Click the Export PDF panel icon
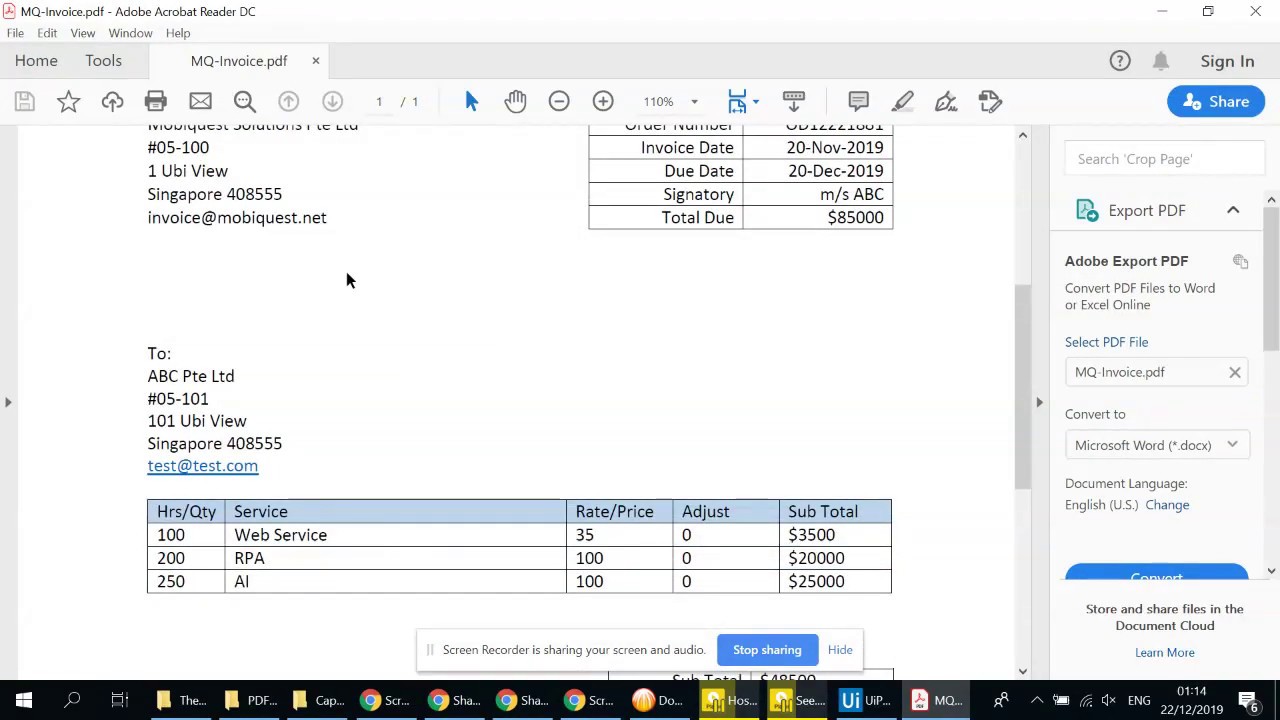The image size is (1280, 720). click(1087, 210)
